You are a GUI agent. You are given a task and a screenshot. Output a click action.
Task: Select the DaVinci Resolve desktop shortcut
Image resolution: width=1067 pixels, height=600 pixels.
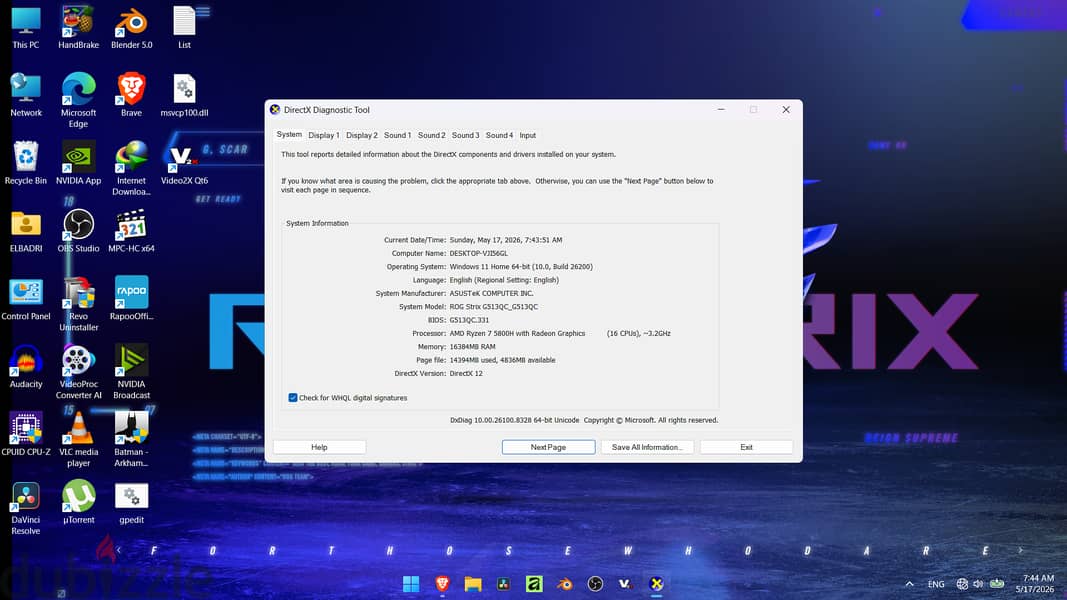26,507
